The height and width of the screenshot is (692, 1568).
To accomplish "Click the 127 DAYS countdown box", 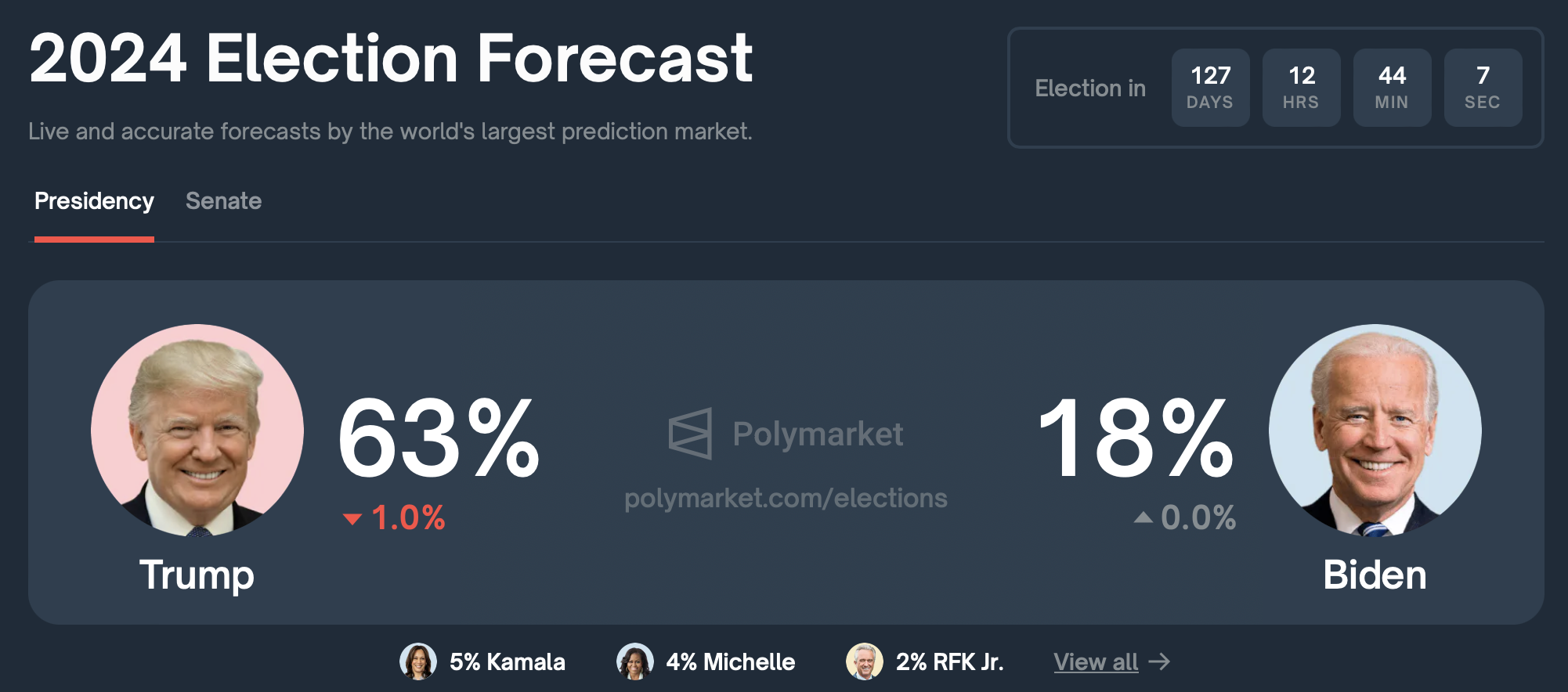I will click(1211, 88).
